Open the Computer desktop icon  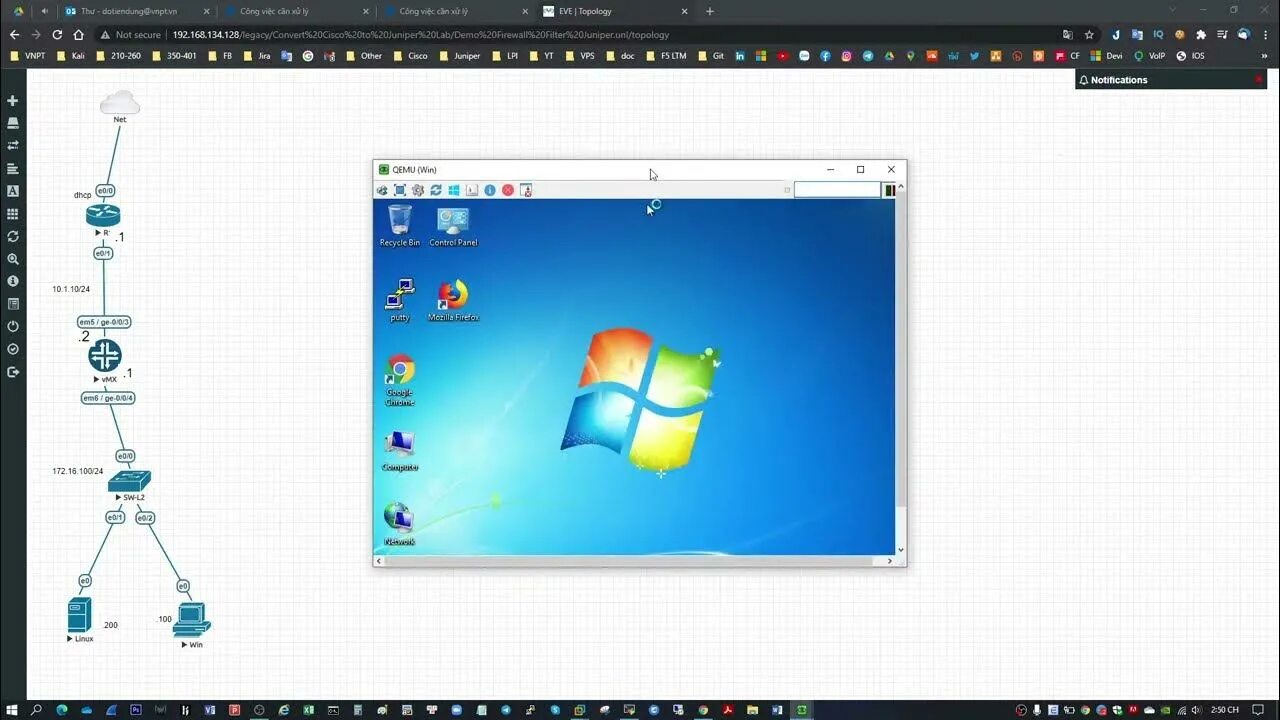[400, 450]
